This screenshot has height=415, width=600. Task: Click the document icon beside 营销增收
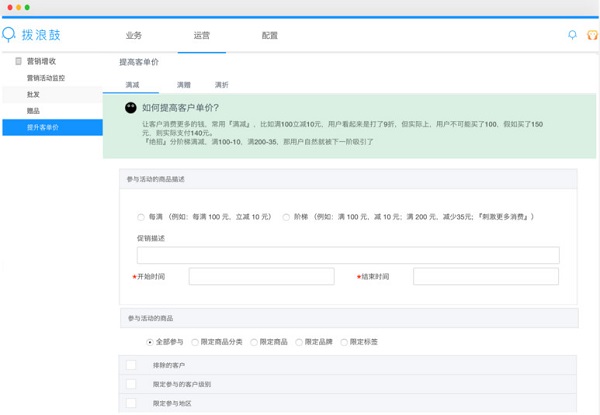click(x=18, y=61)
